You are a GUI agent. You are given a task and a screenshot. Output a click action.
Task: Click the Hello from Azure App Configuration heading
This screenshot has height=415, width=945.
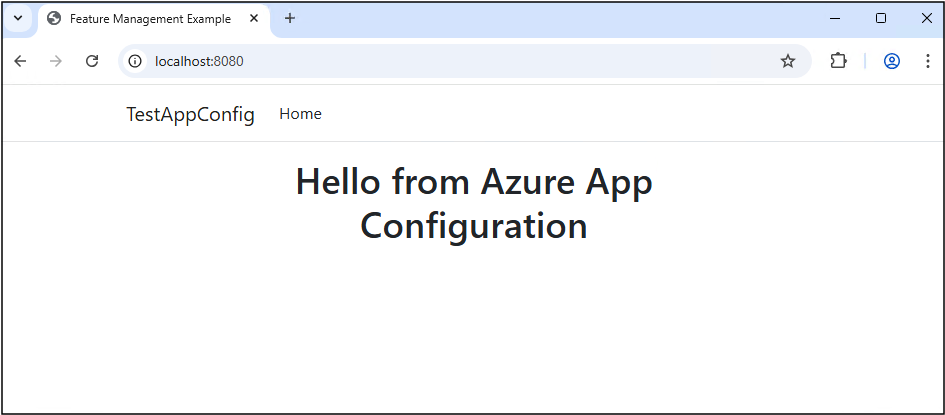473,204
